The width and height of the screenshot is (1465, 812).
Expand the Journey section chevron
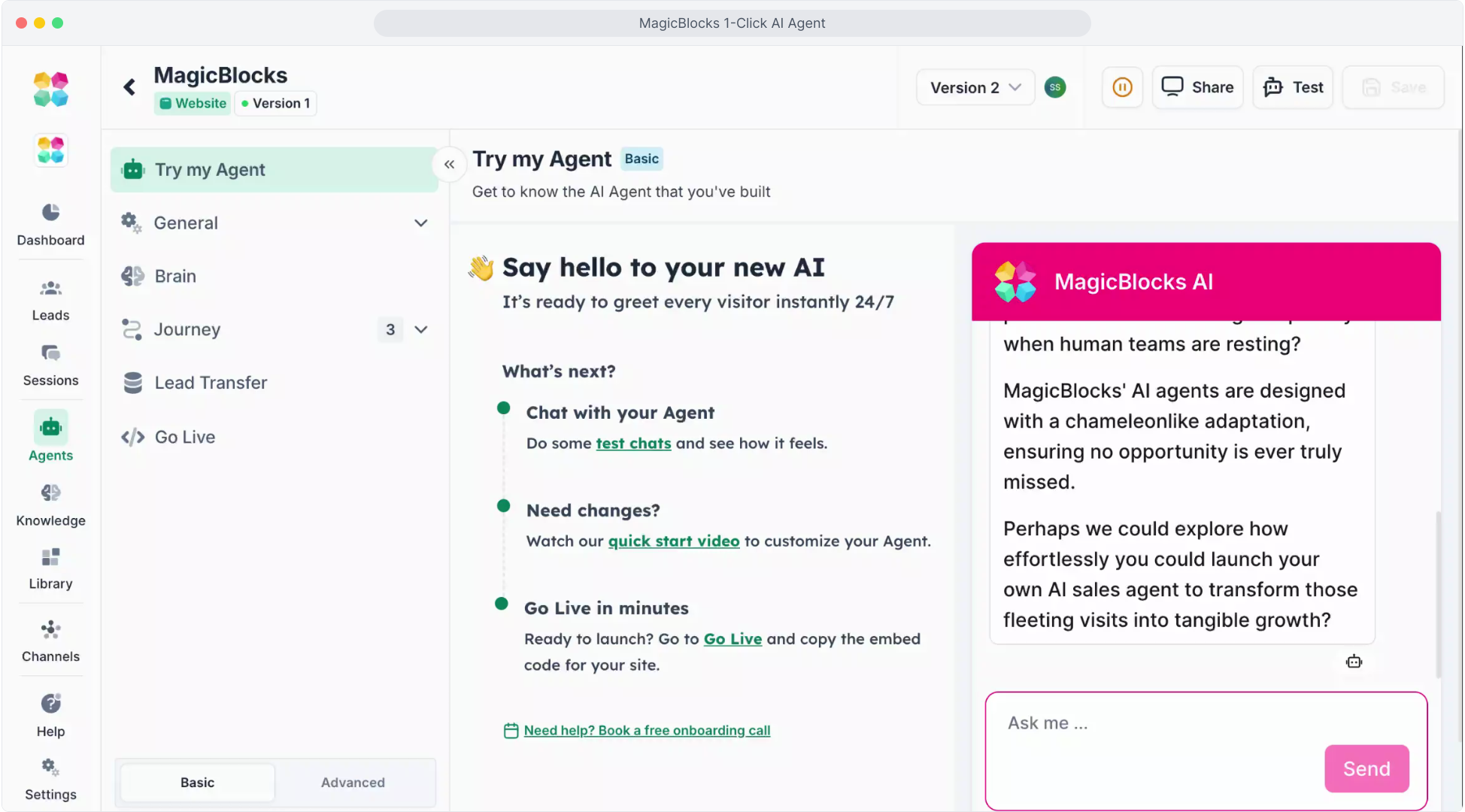point(421,329)
